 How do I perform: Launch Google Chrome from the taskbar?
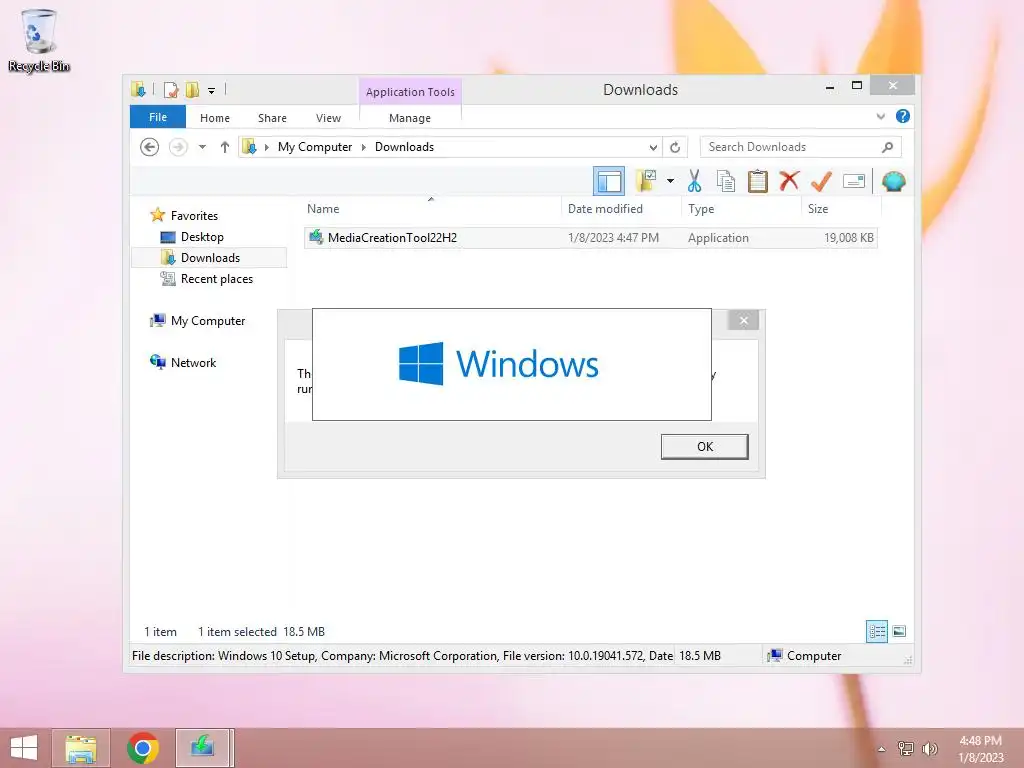pyautogui.click(x=142, y=748)
